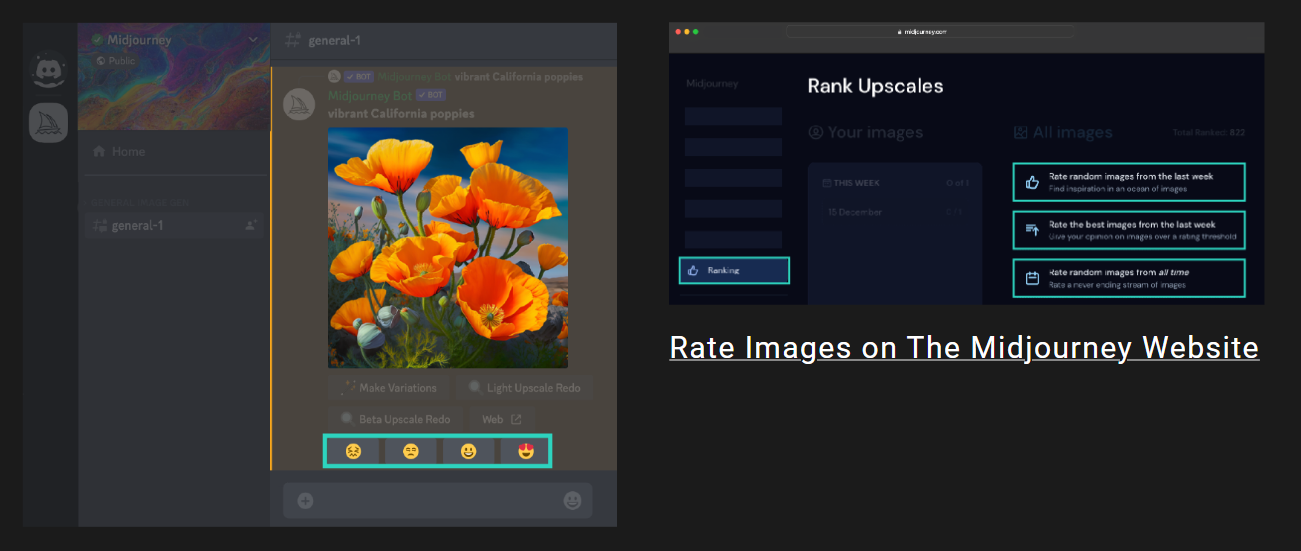Click the midjourney.com browser address bar
1301x551 pixels.
tap(930, 32)
